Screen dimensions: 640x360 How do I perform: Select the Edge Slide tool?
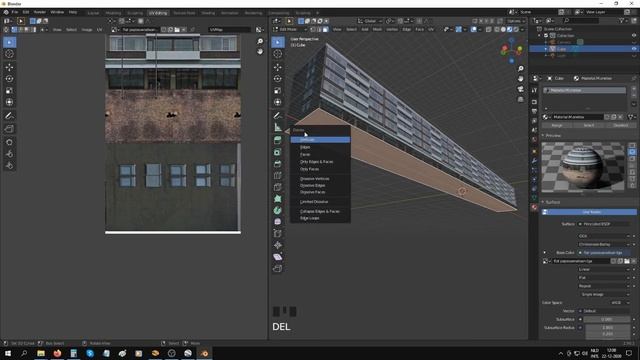278,233
